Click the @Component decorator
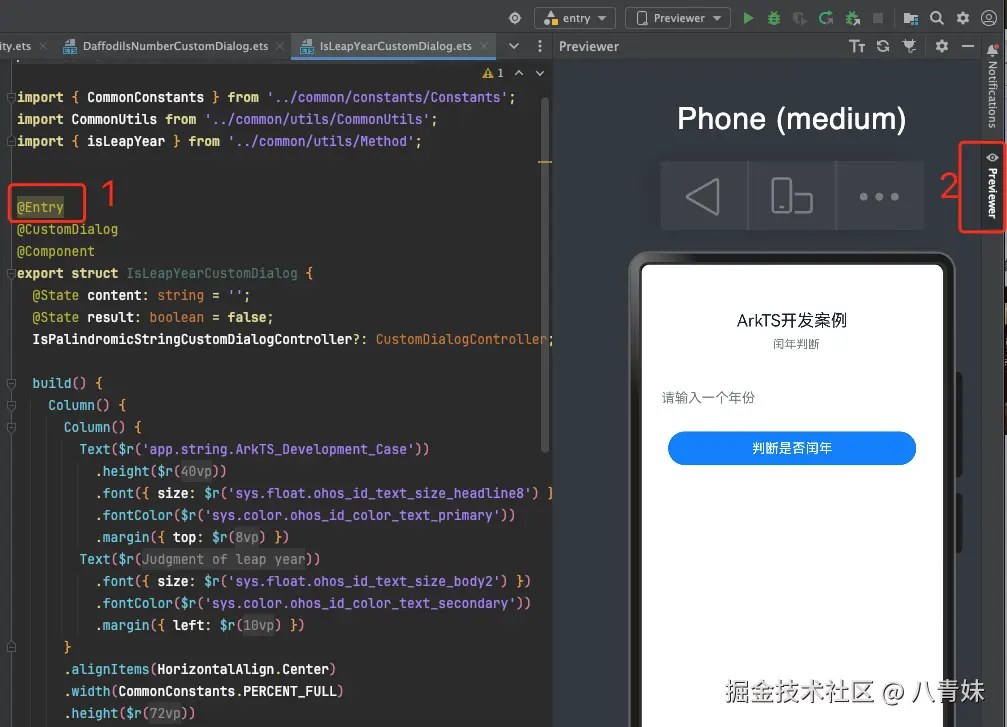1007x727 pixels. tap(56, 251)
